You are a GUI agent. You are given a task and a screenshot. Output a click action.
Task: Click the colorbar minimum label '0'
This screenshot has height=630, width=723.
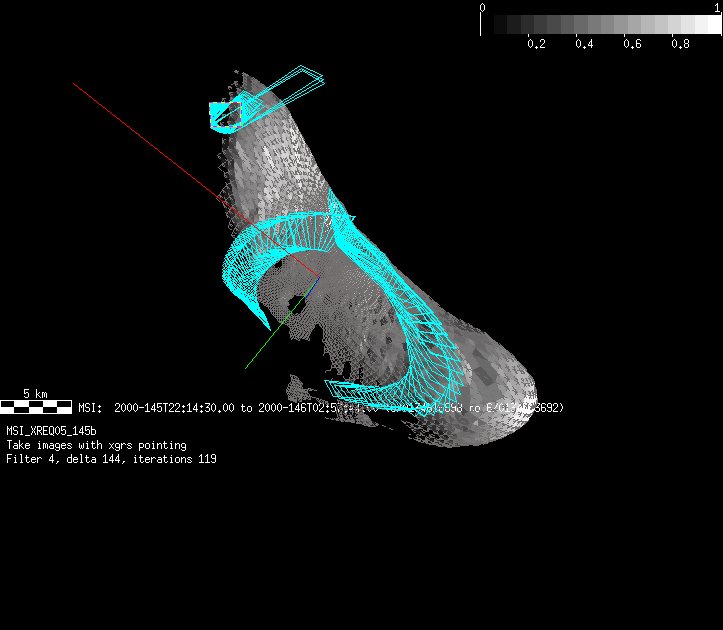coord(482,8)
